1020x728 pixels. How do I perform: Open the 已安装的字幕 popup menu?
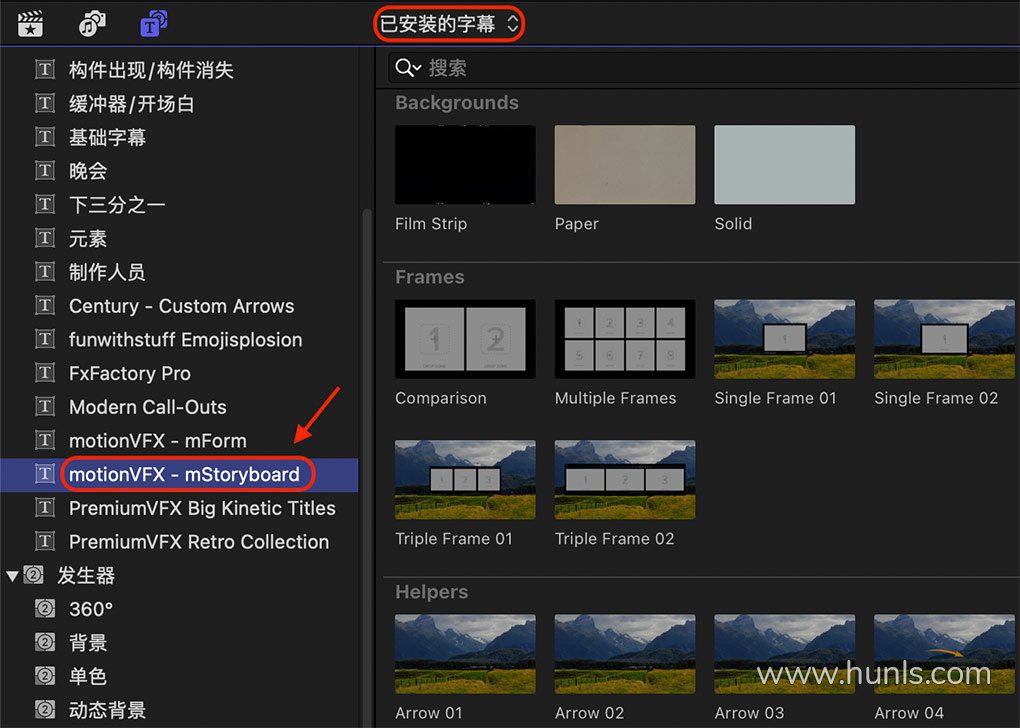449,24
